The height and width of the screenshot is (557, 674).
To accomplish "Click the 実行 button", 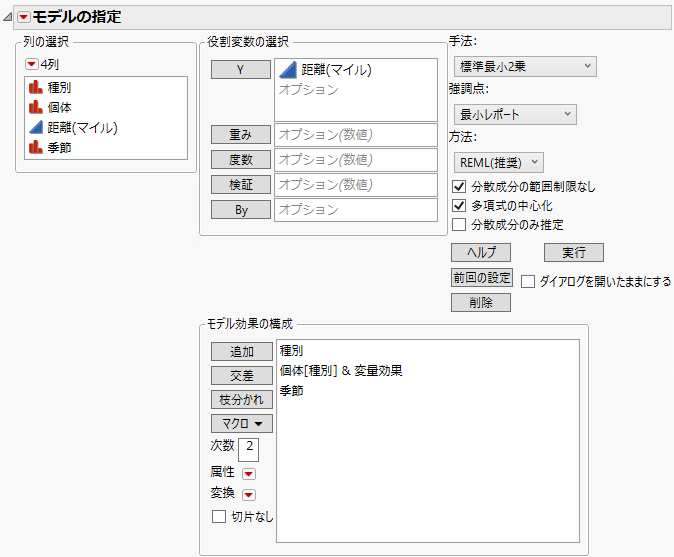I will coord(573,252).
